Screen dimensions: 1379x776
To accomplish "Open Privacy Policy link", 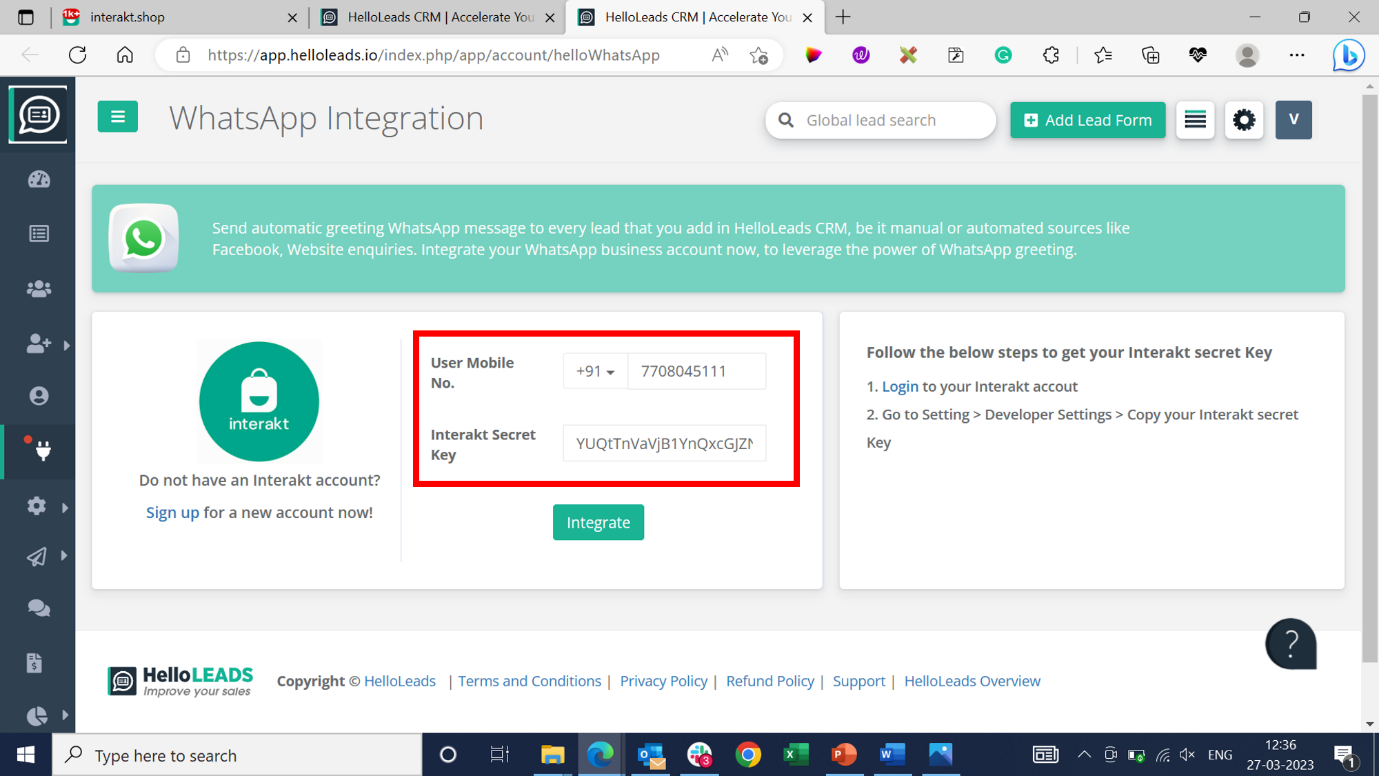I will (x=664, y=681).
